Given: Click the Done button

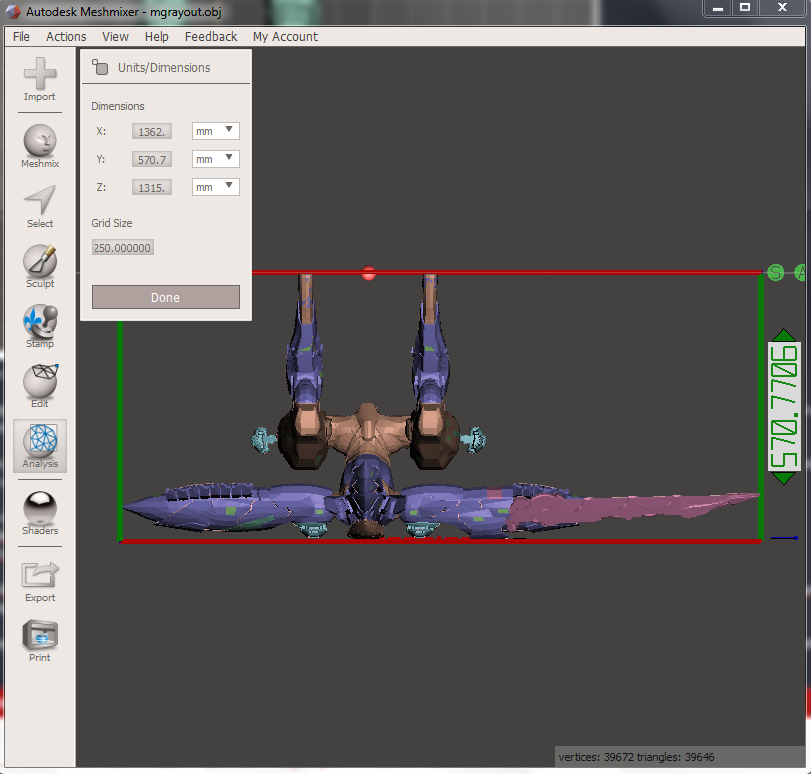Looking at the screenshot, I should tap(166, 297).
